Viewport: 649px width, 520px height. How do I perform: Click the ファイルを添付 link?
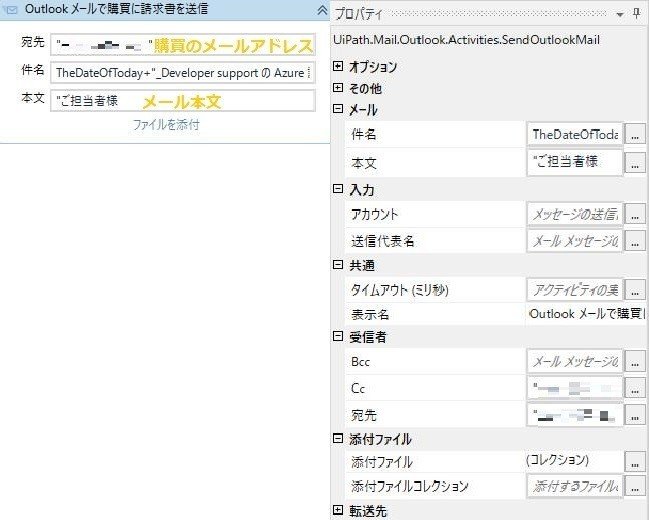166,124
